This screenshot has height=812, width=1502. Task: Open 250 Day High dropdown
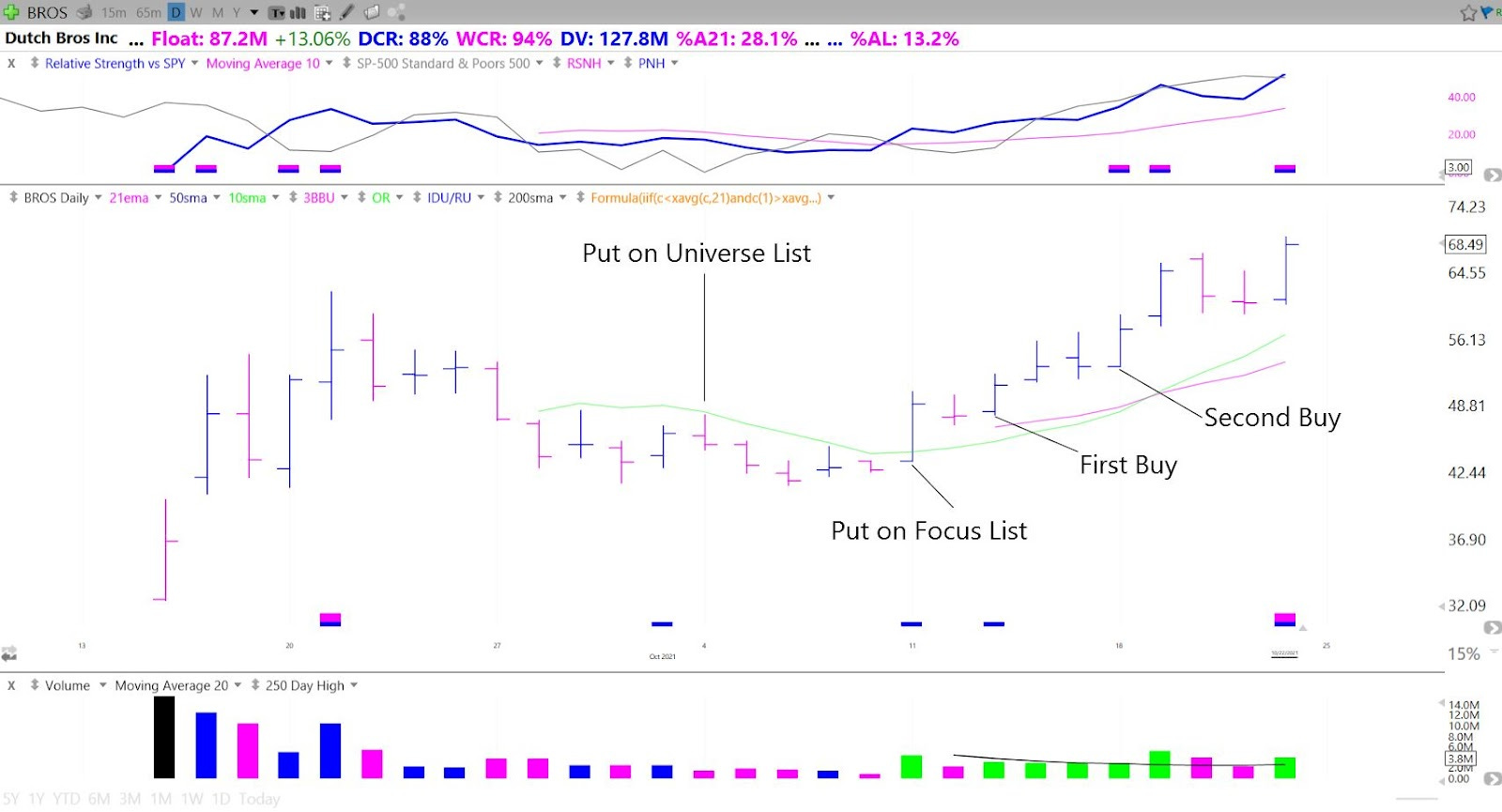(354, 685)
